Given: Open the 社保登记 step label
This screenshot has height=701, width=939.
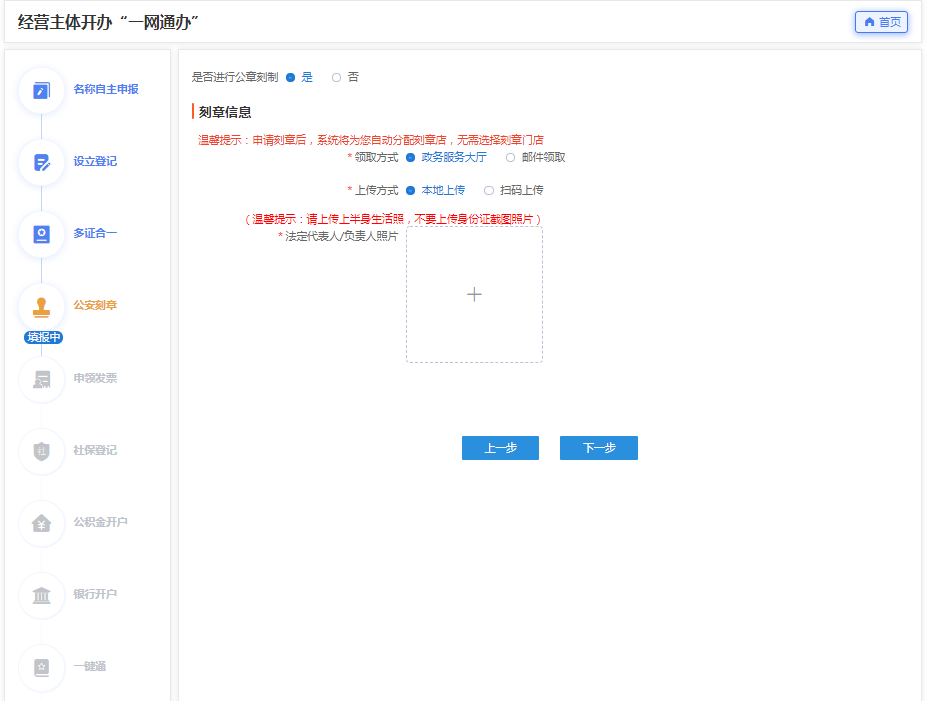Looking at the screenshot, I should point(95,450).
